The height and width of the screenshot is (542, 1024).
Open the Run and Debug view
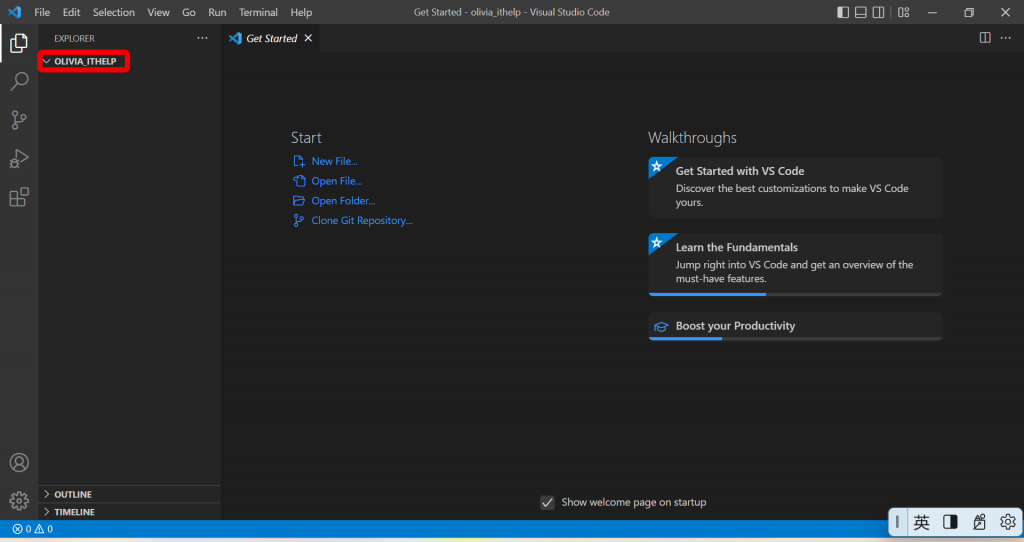[x=19, y=159]
